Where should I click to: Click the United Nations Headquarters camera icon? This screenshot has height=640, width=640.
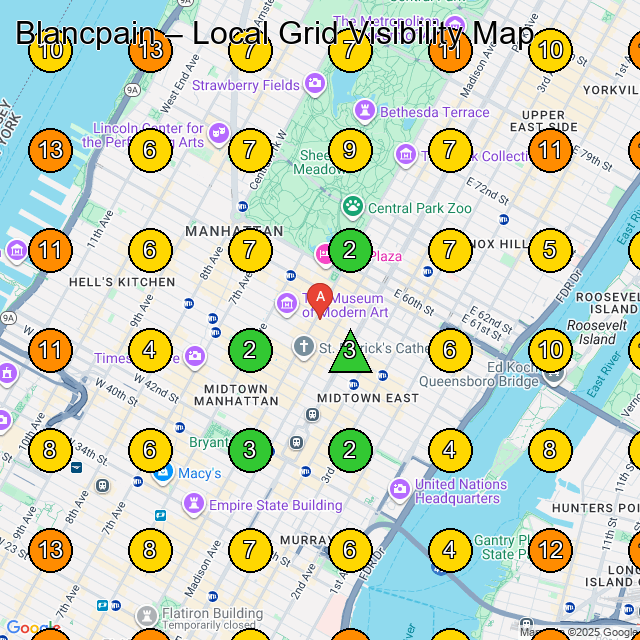399,489
